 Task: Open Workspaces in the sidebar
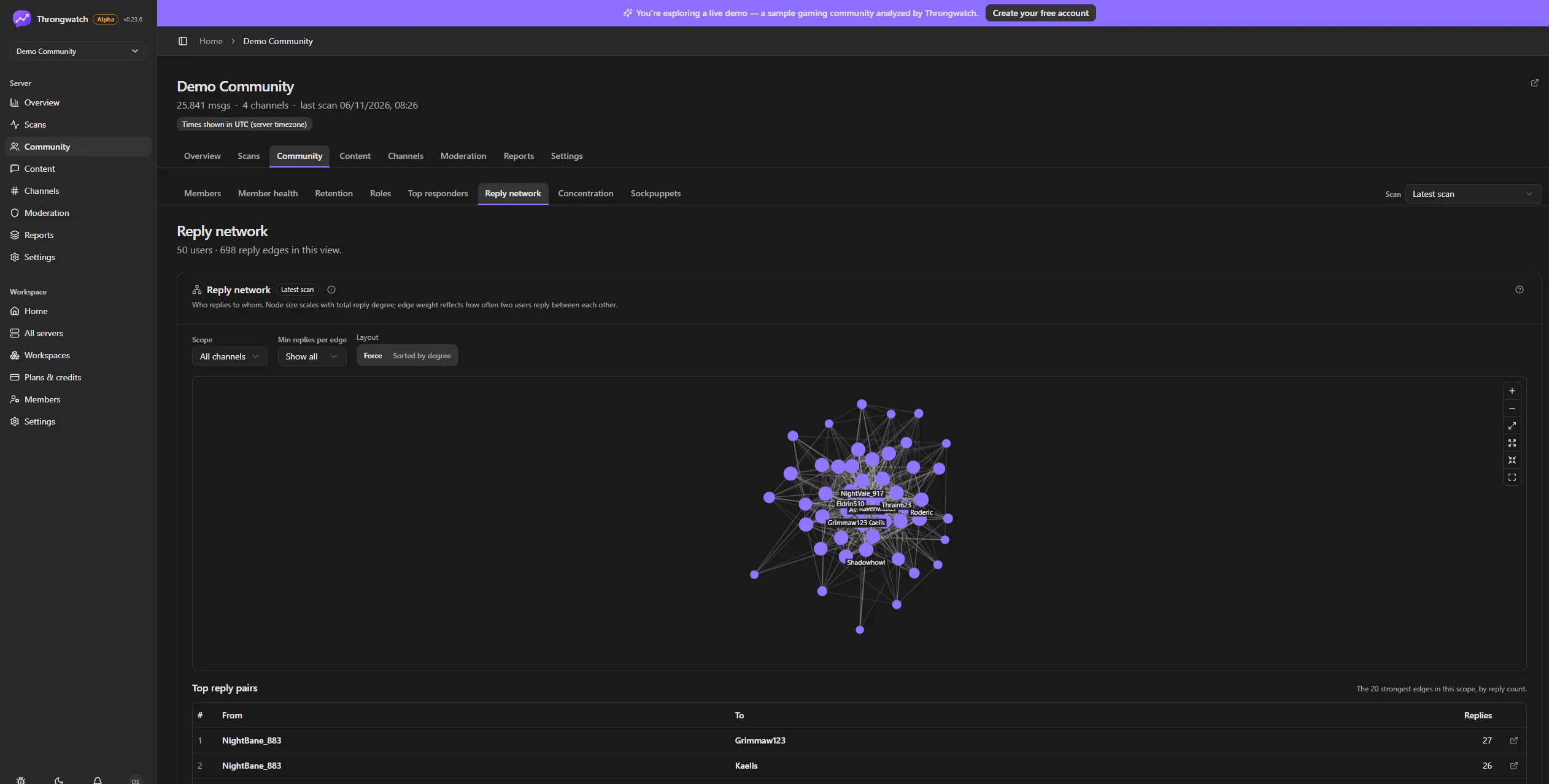click(78, 355)
